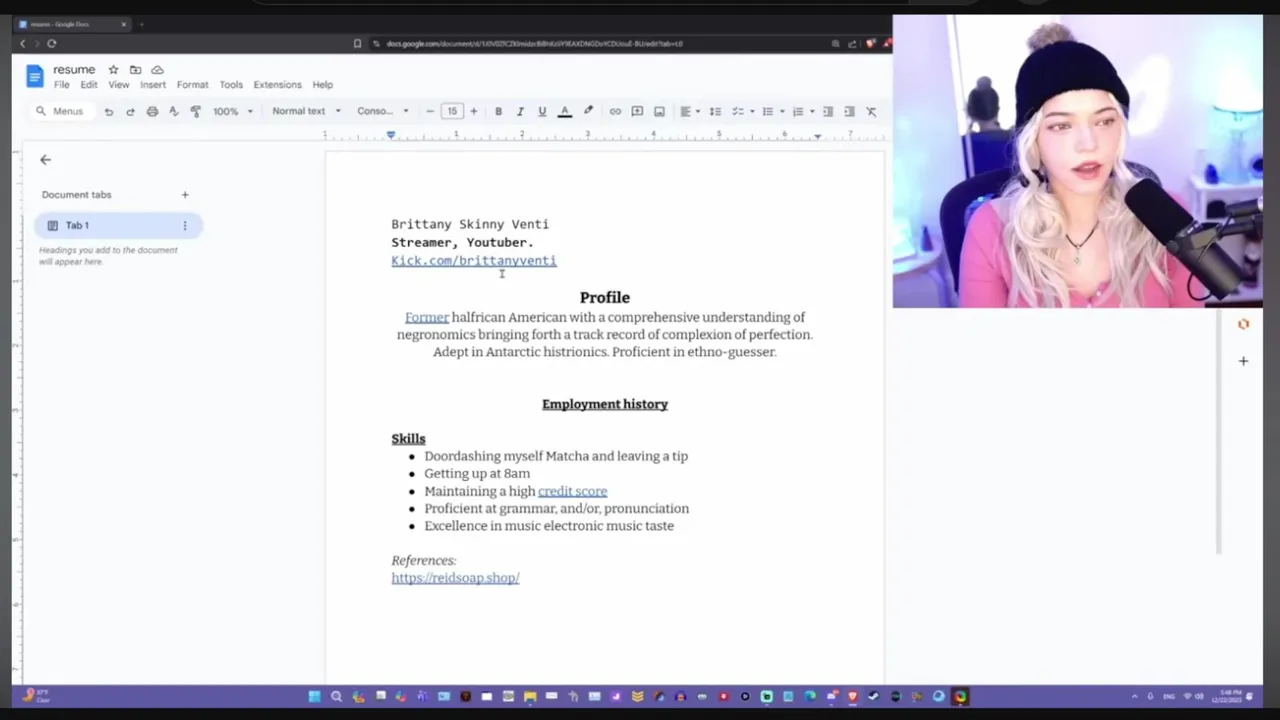This screenshot has width=1280, height=720.
Task: Open the 100% zoom dropdown
Action: click(x=232, y=111)
